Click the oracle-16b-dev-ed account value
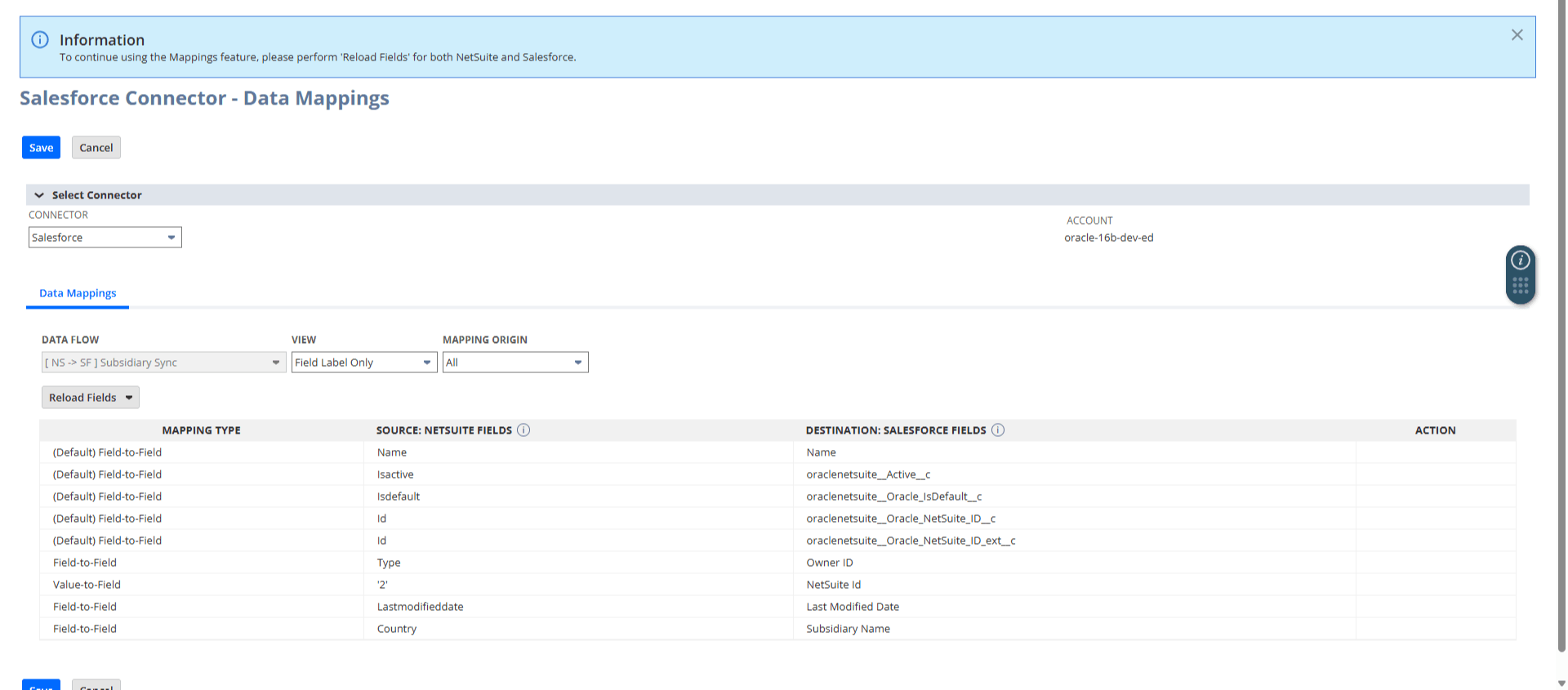This screenshot has width=1568, height=690. (1108, 238)
